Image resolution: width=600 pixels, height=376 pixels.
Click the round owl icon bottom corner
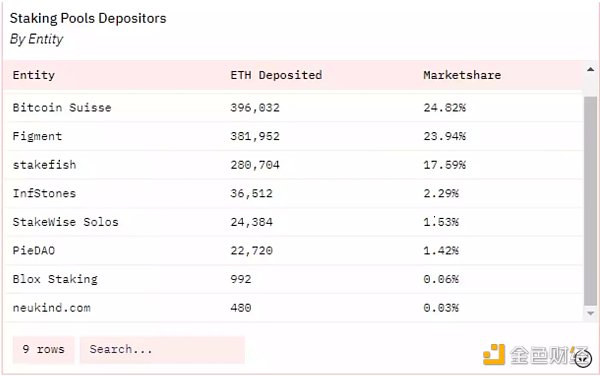[583, 359]
